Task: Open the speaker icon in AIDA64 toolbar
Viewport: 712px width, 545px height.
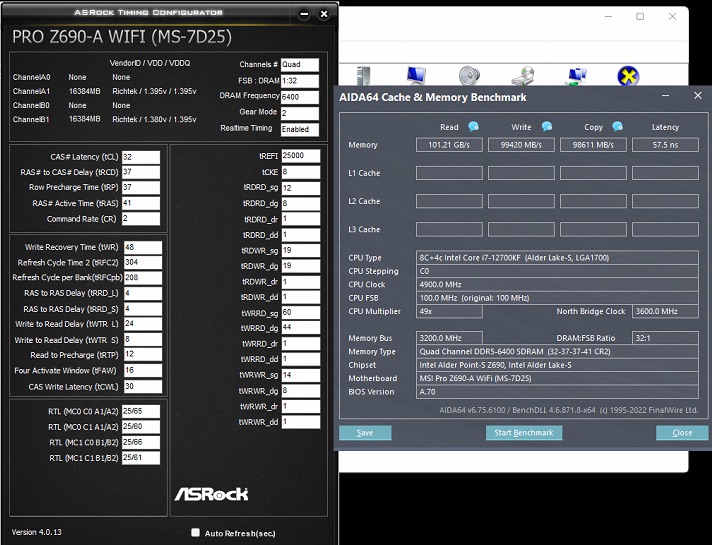Action: [x=469, y=76]
